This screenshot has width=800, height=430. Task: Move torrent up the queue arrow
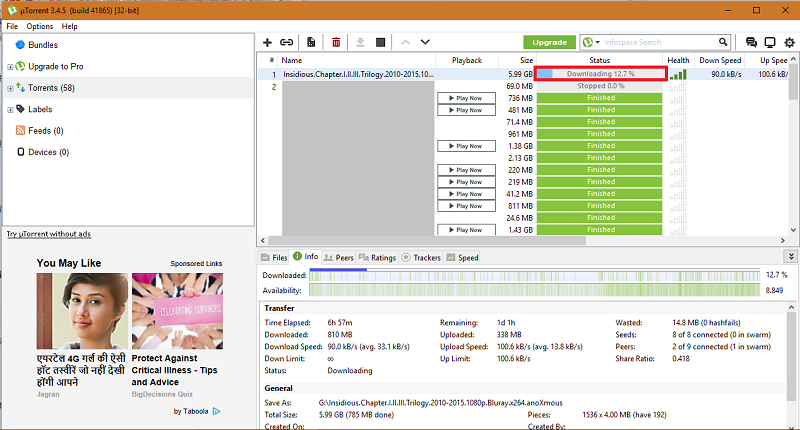point(405,42)
